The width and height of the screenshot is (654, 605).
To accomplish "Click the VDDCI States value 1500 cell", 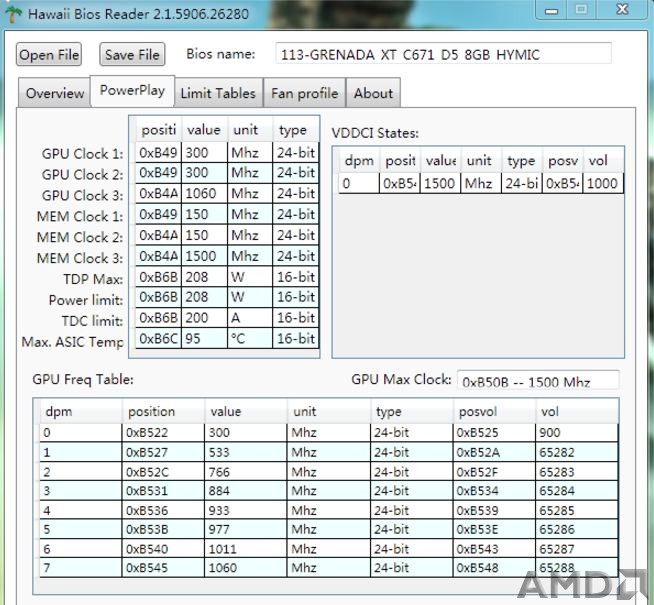I will click(440, 183).
